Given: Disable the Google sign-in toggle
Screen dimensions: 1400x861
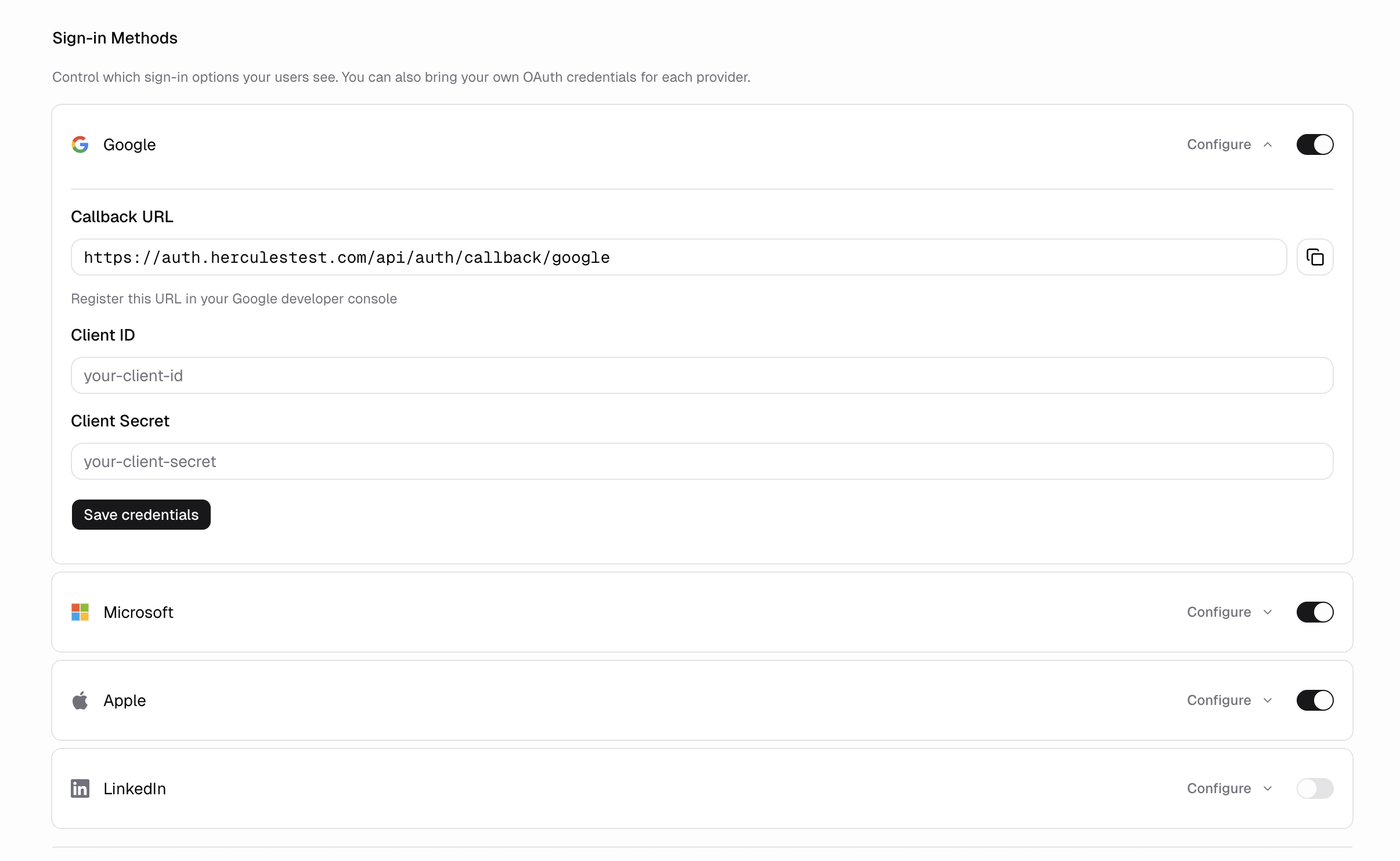Looking at the screenshot, I should [x=1315, y=144].
